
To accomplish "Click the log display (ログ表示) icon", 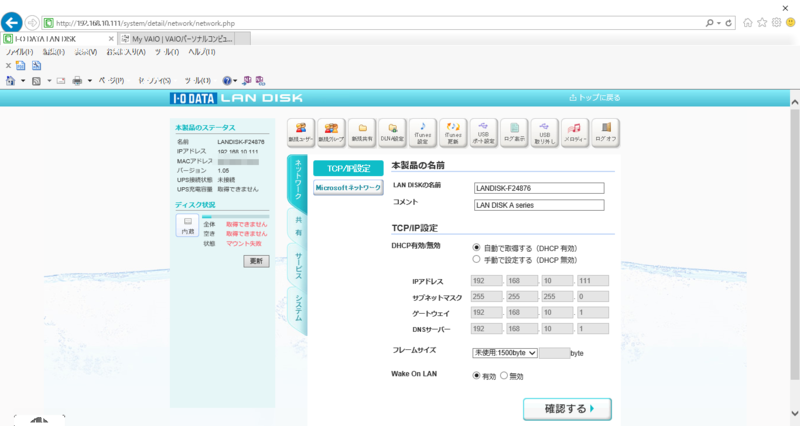I will 514,133.
